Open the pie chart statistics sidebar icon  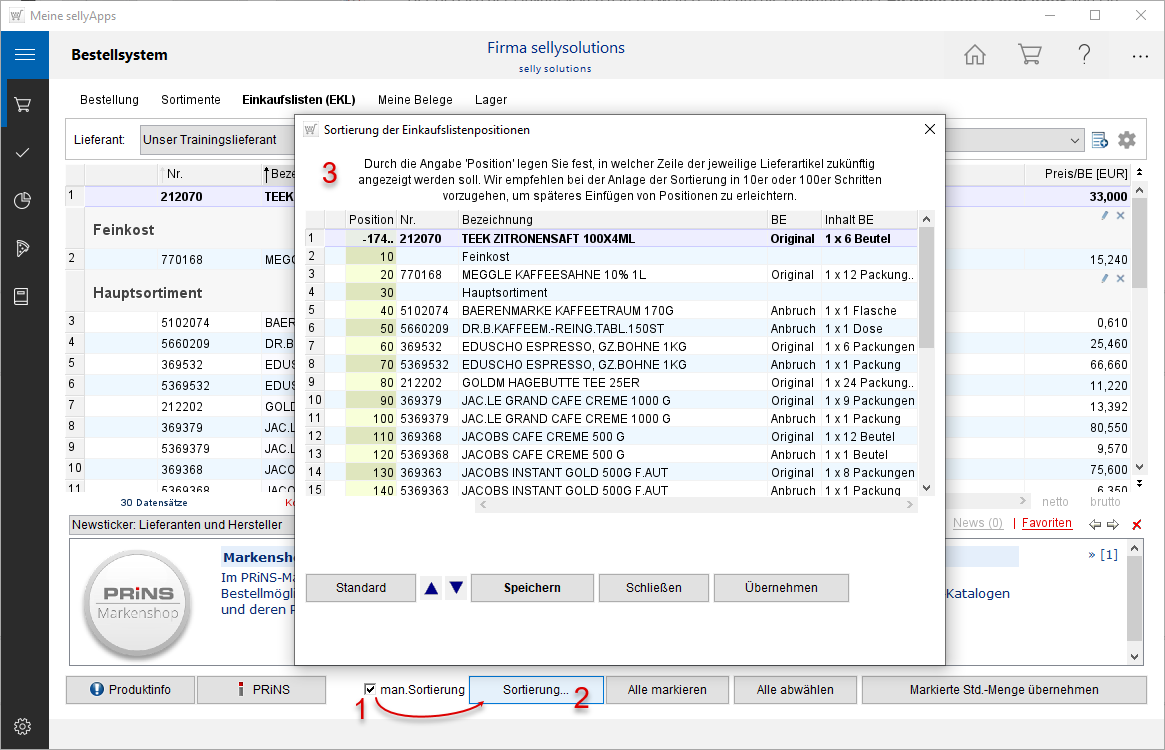tap(23, 200)
